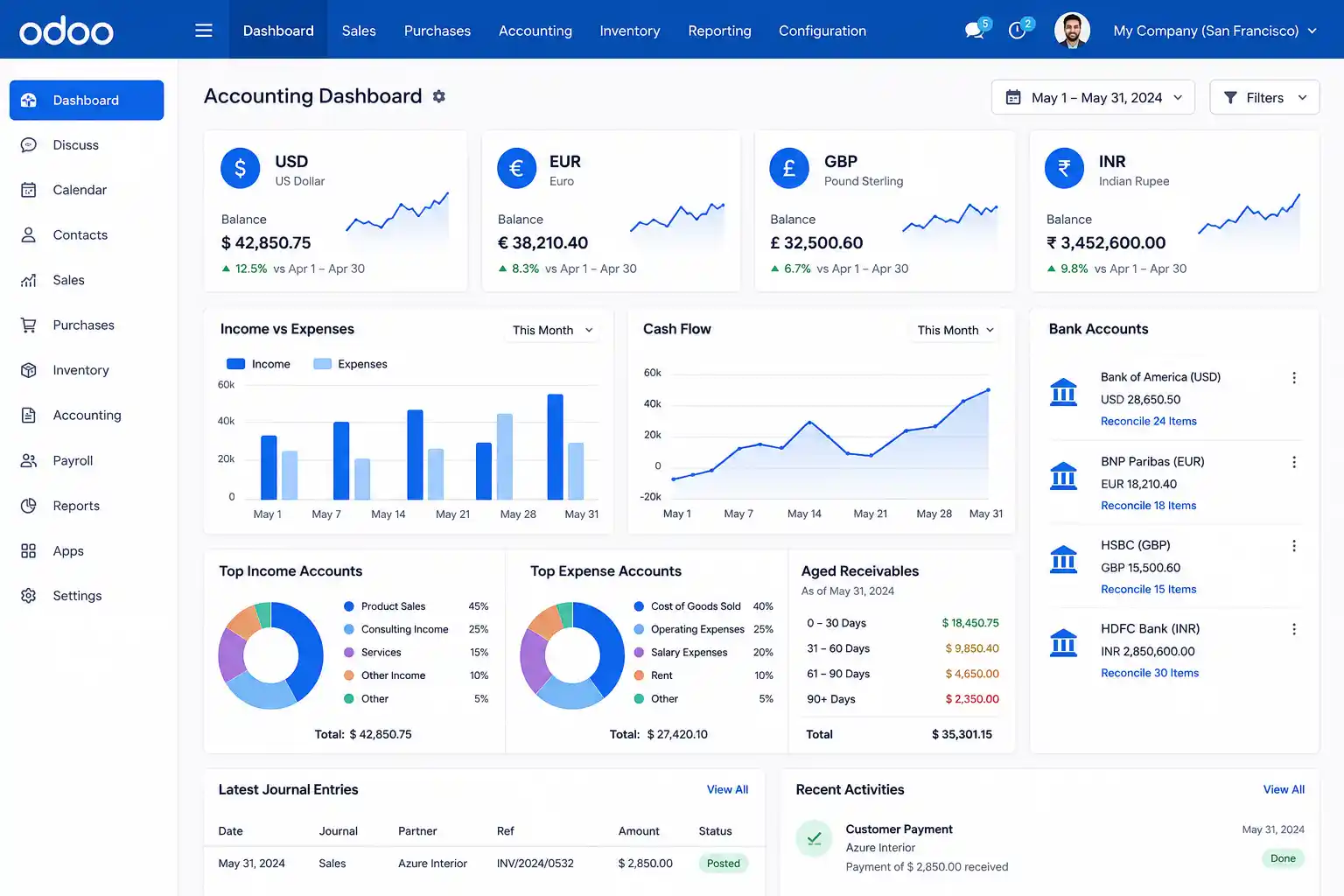
Task: Click the Settings gear icon in sidebar
Action: click(x=29, y=596)
